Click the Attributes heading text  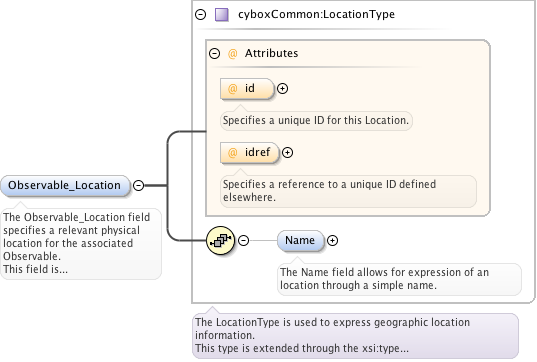point(272,53)
